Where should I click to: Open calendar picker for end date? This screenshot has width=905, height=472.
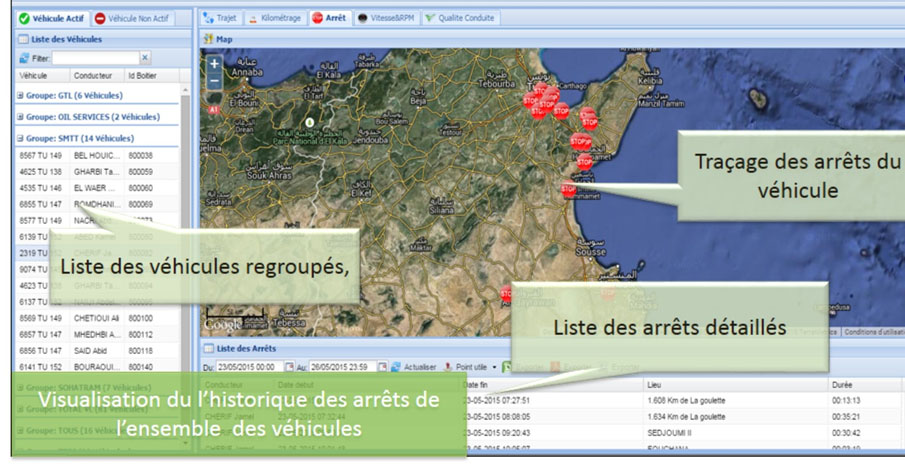(382, 367)
